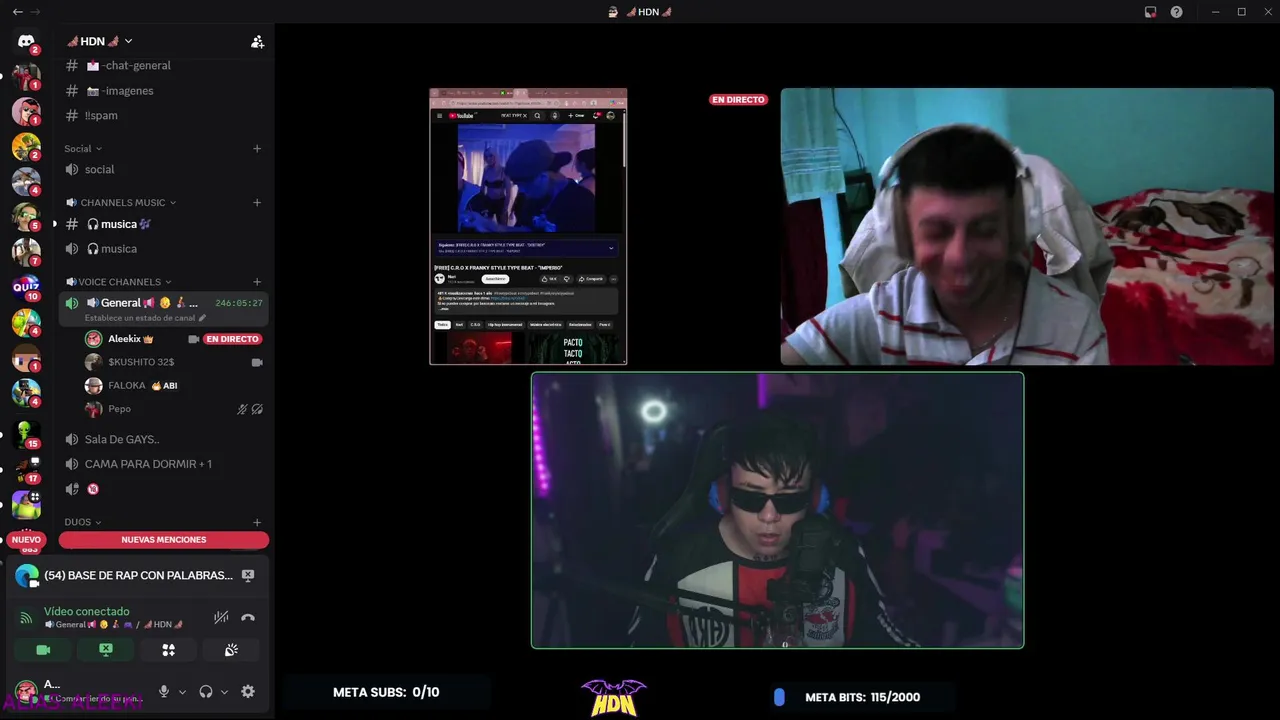Image resolution: width=1280 pixels, height=720 pixels.
Task: Join the Sala De GAYS voice channel
Action: click(x=164, y=439)
